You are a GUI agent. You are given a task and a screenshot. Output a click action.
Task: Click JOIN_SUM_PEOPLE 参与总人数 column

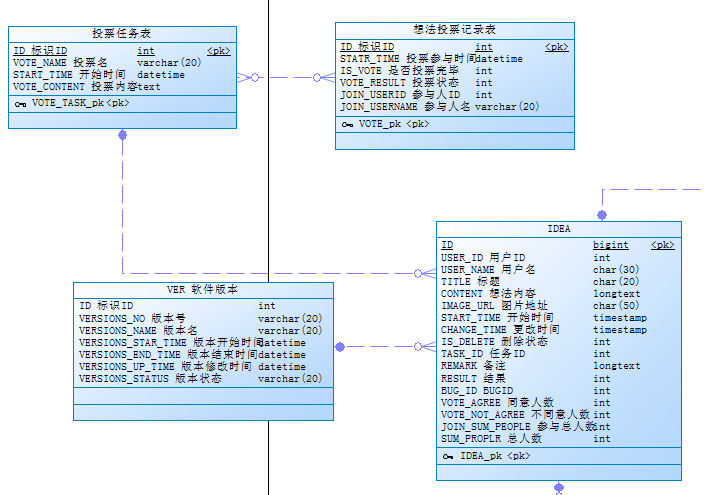[x=518, y=427]
